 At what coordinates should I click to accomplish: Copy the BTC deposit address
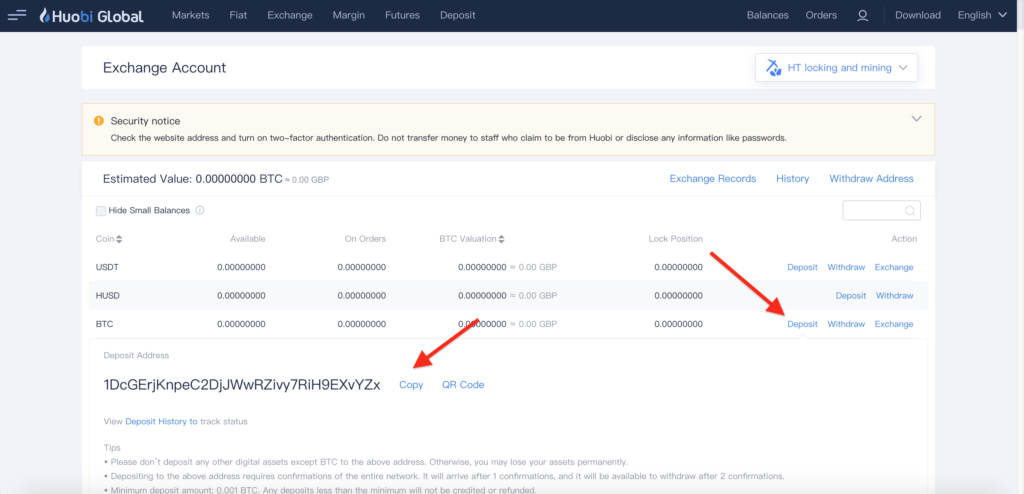[411, 385]
